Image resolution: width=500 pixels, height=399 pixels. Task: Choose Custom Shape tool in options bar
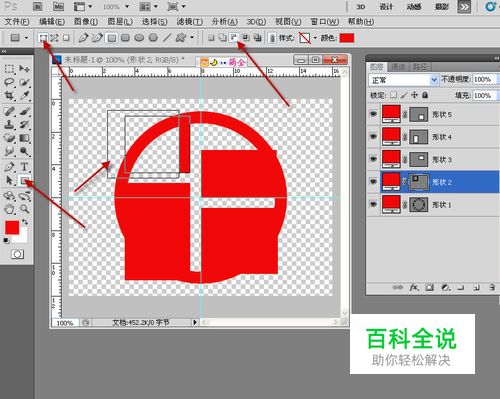[181, 38]
